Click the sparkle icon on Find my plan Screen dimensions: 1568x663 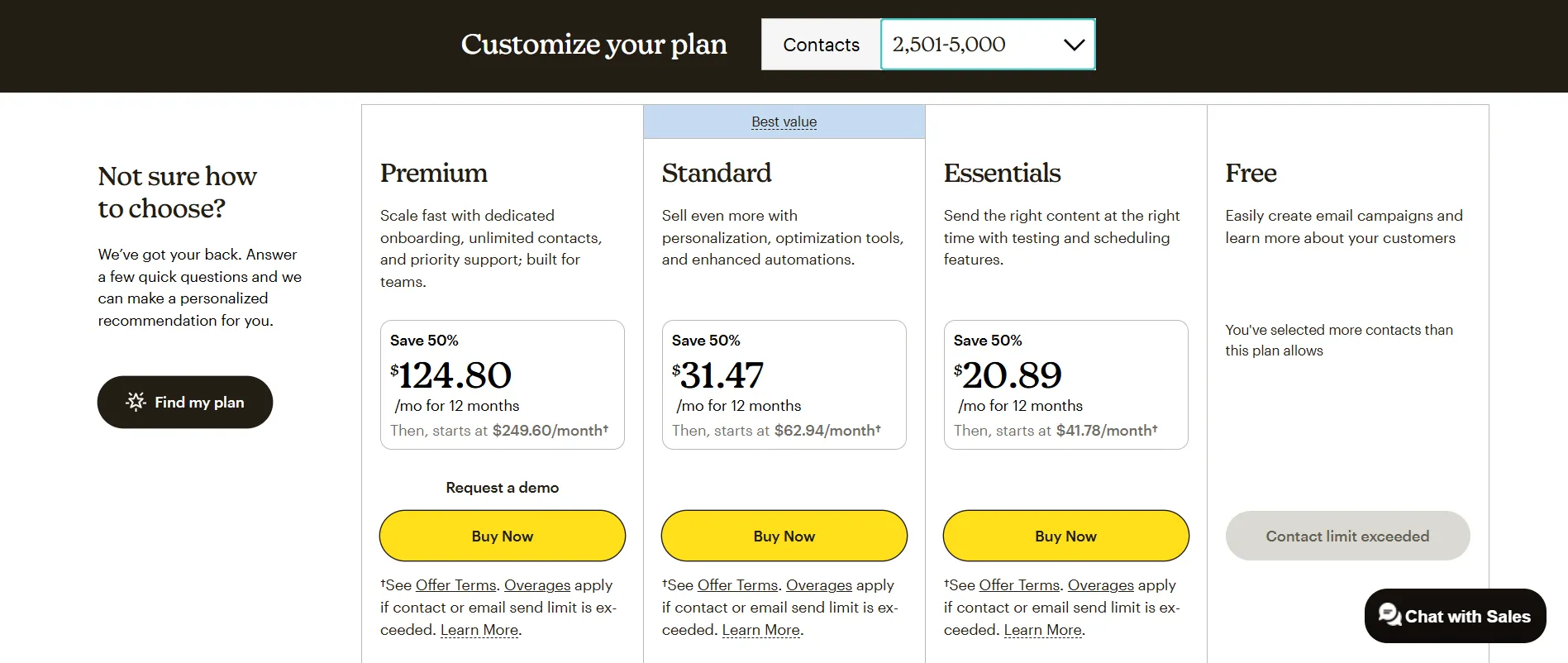pyautogui.click(x=136, y=402)
